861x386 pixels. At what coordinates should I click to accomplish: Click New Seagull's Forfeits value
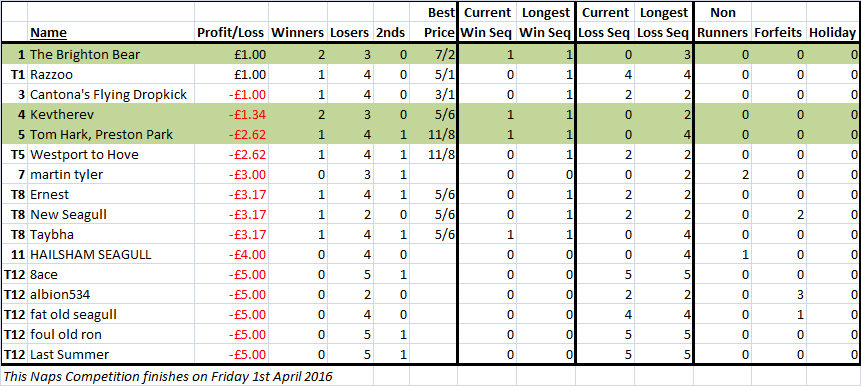[x=779, y=215]
